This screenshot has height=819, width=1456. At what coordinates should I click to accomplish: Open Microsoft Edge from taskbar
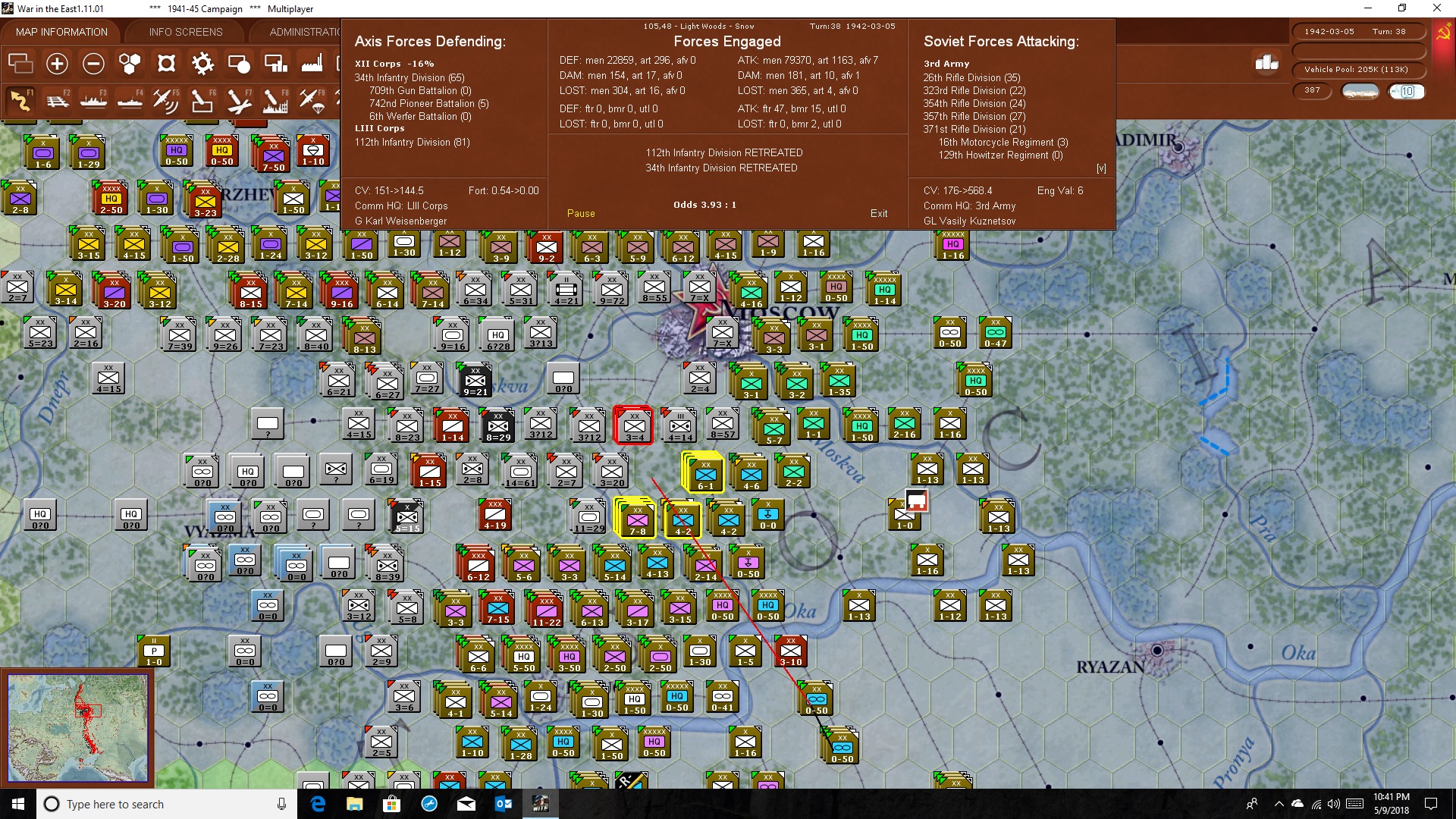[318, 804]
